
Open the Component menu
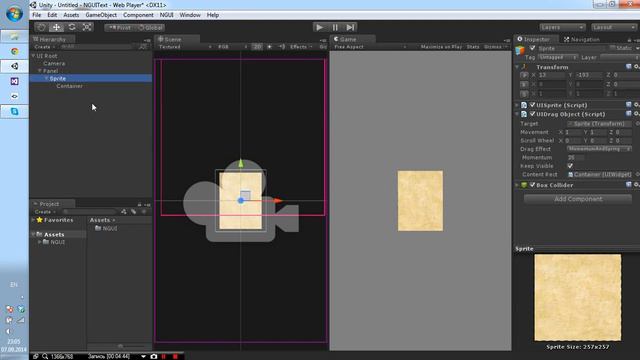pyautogui.click(x=138, y=15)
